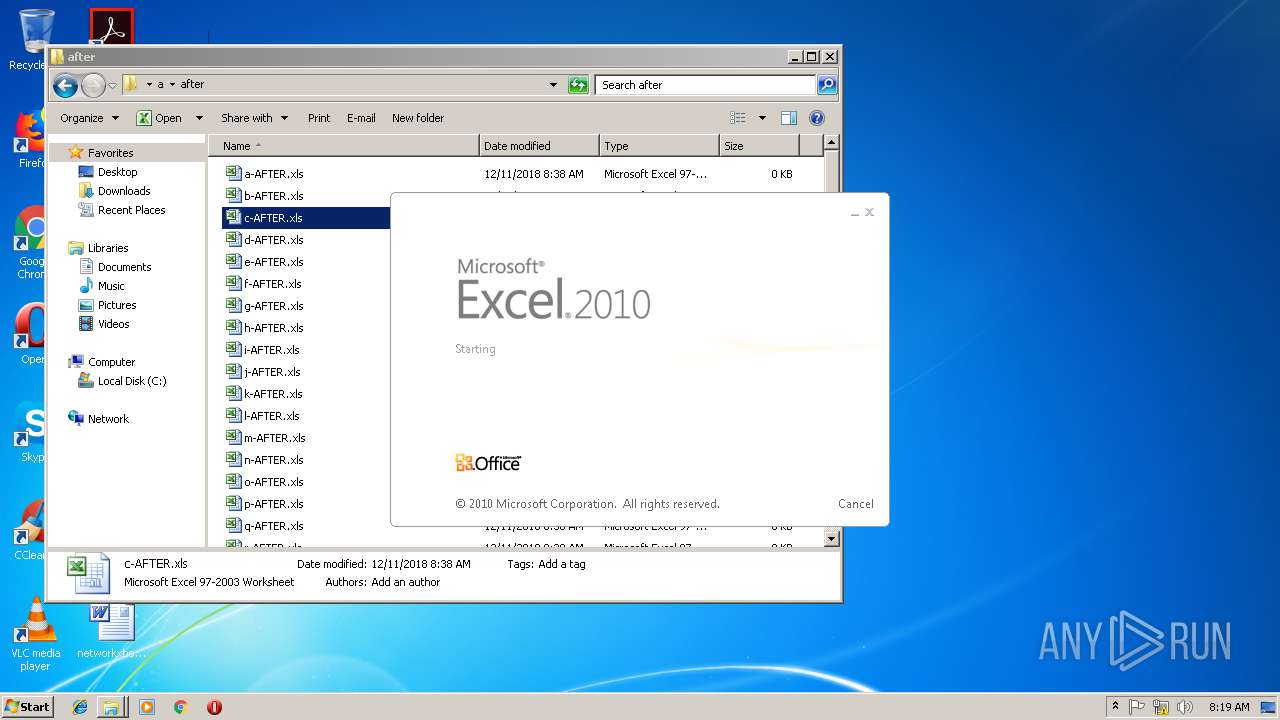Sort by the Type column header

[x=659, y=146]
